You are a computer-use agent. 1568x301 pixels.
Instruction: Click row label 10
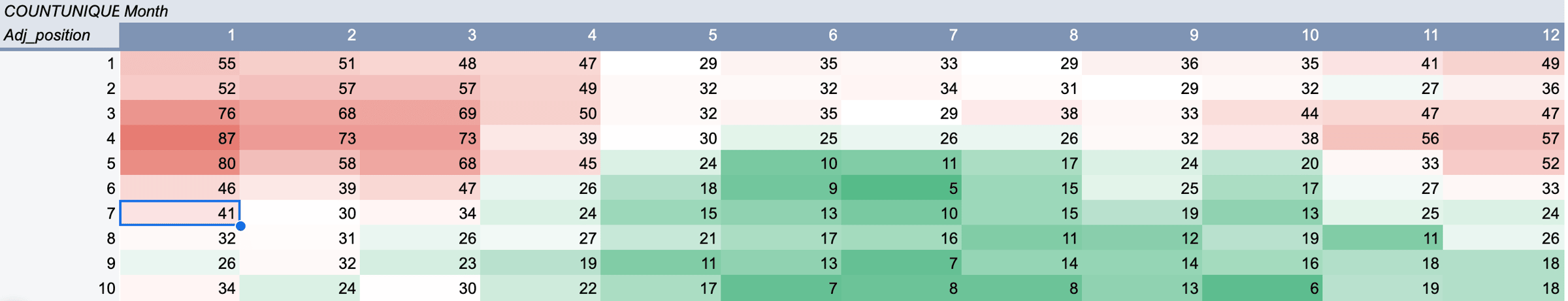[x=106, y=288]
